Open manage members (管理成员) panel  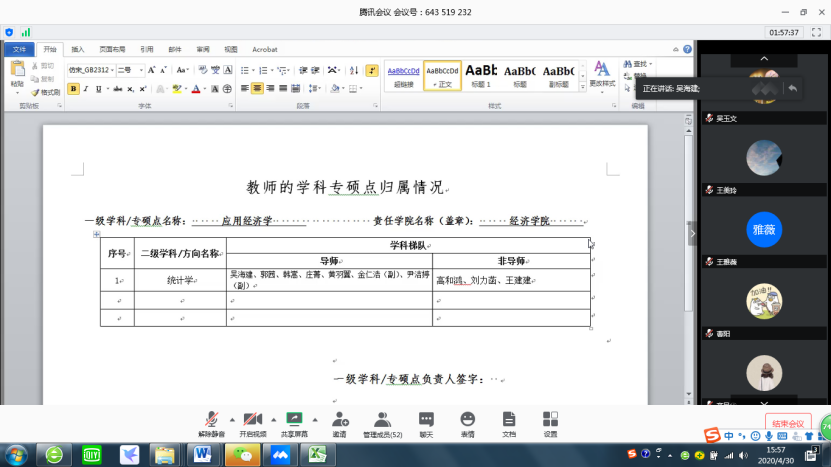point(382,420)
